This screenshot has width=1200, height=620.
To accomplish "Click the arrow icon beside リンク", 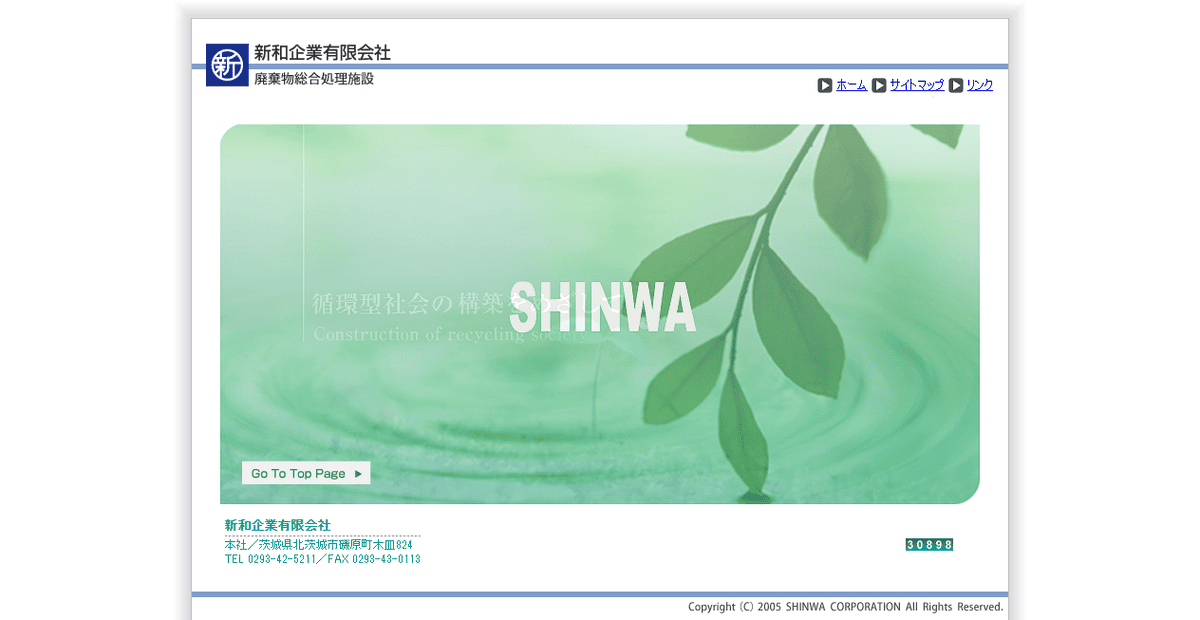I will coord(956,85).
